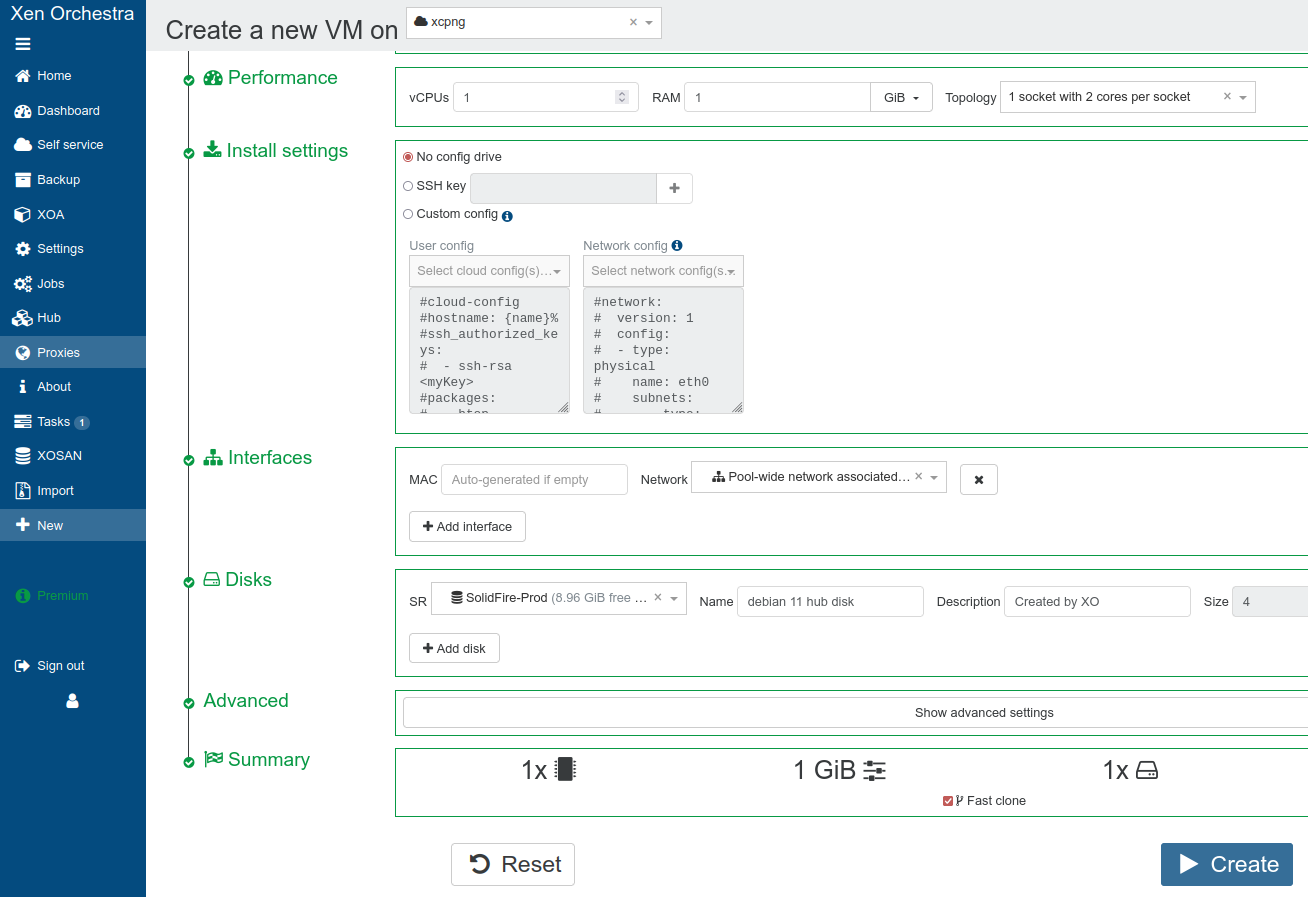Click the CPU chip icon in Summary
The width and height of the screenshot is (1308, 897).
click(566, 770)
